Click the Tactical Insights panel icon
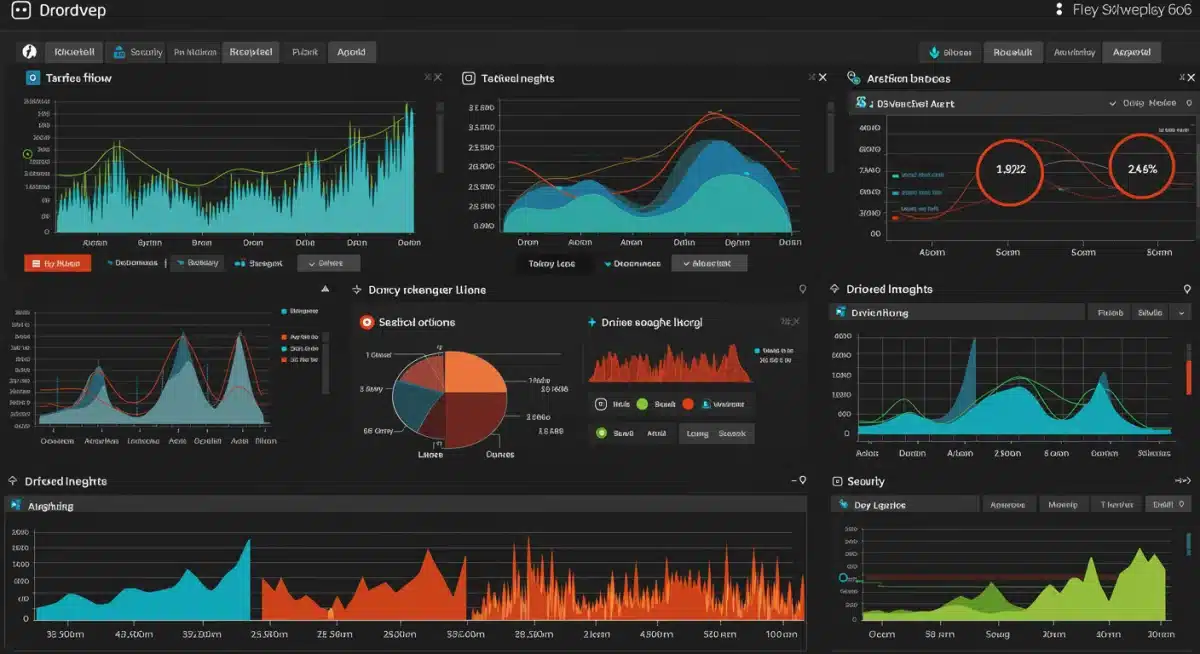The width and height of the screenshot is (1200, 654). (466, 77)
